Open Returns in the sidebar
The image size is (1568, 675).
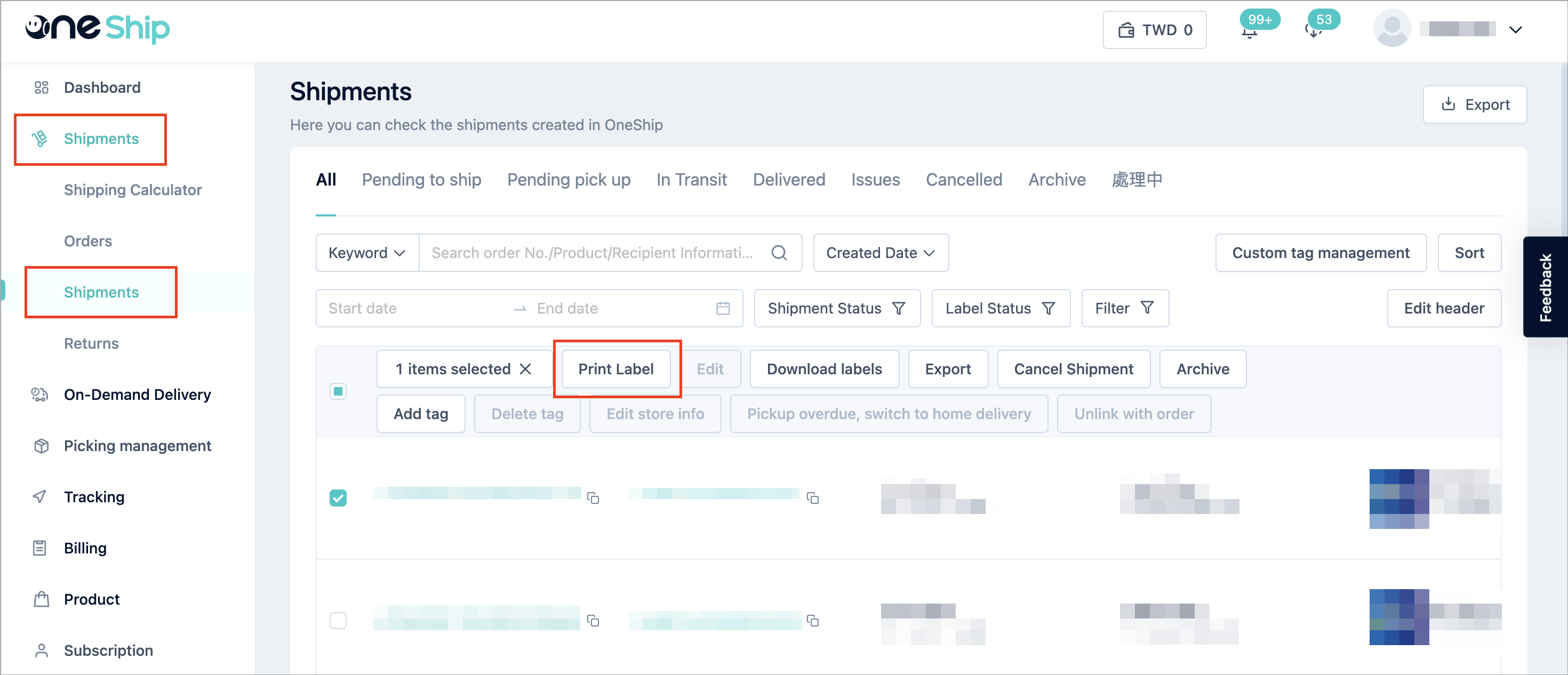91,343
